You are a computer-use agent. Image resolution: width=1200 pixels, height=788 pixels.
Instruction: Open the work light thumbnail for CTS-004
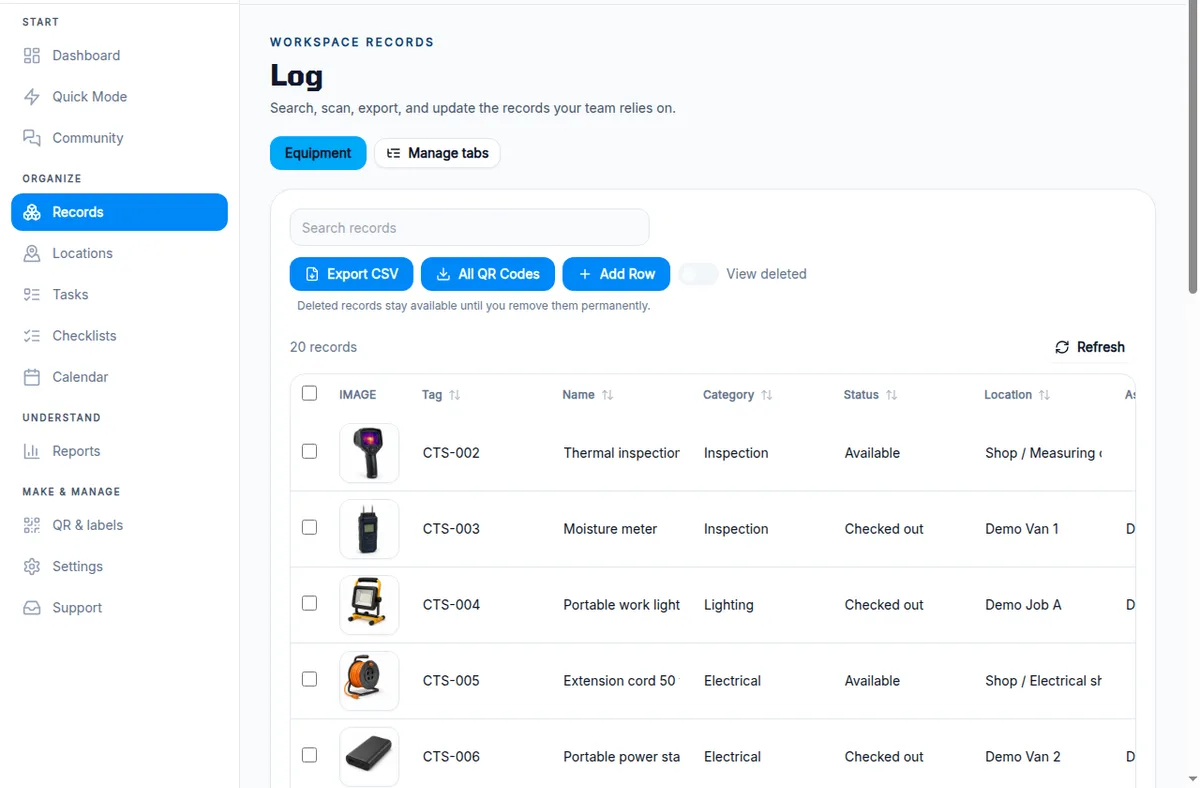coord(369,605)
